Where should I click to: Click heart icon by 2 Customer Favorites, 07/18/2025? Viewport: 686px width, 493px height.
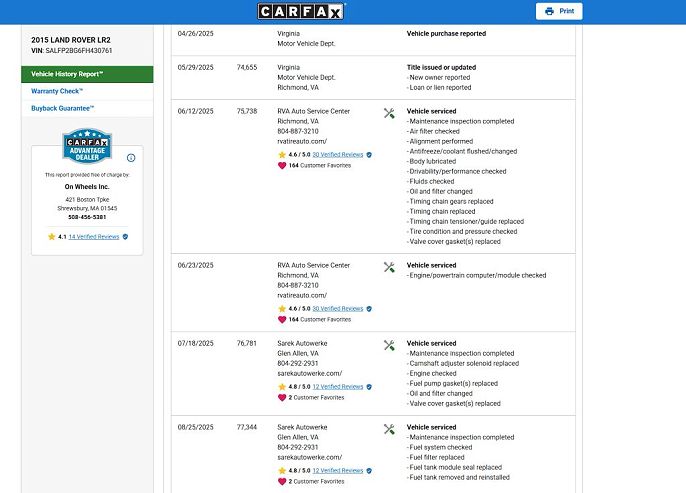[x=282, y=398]
